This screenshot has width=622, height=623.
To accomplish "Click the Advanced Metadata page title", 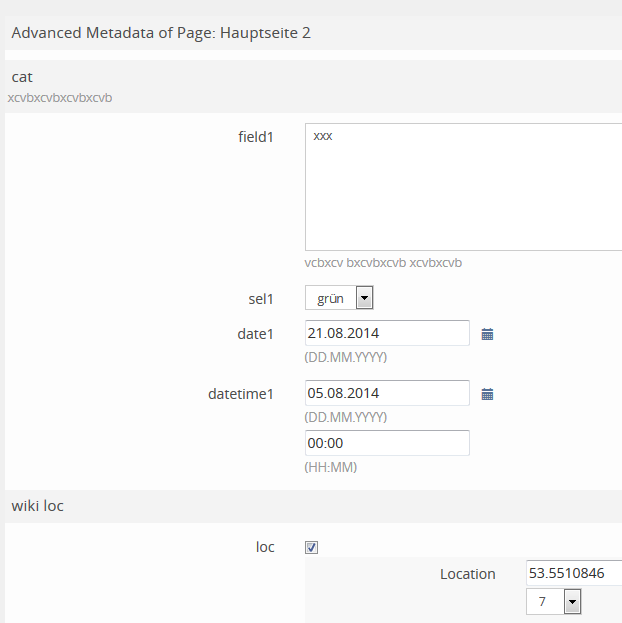I will tap(161, 33).
